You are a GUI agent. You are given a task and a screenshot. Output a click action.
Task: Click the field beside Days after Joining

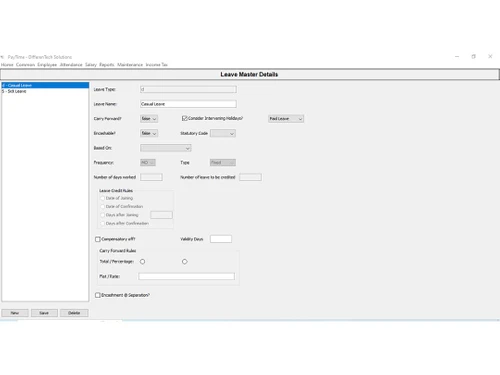click(x=161, y=215)
